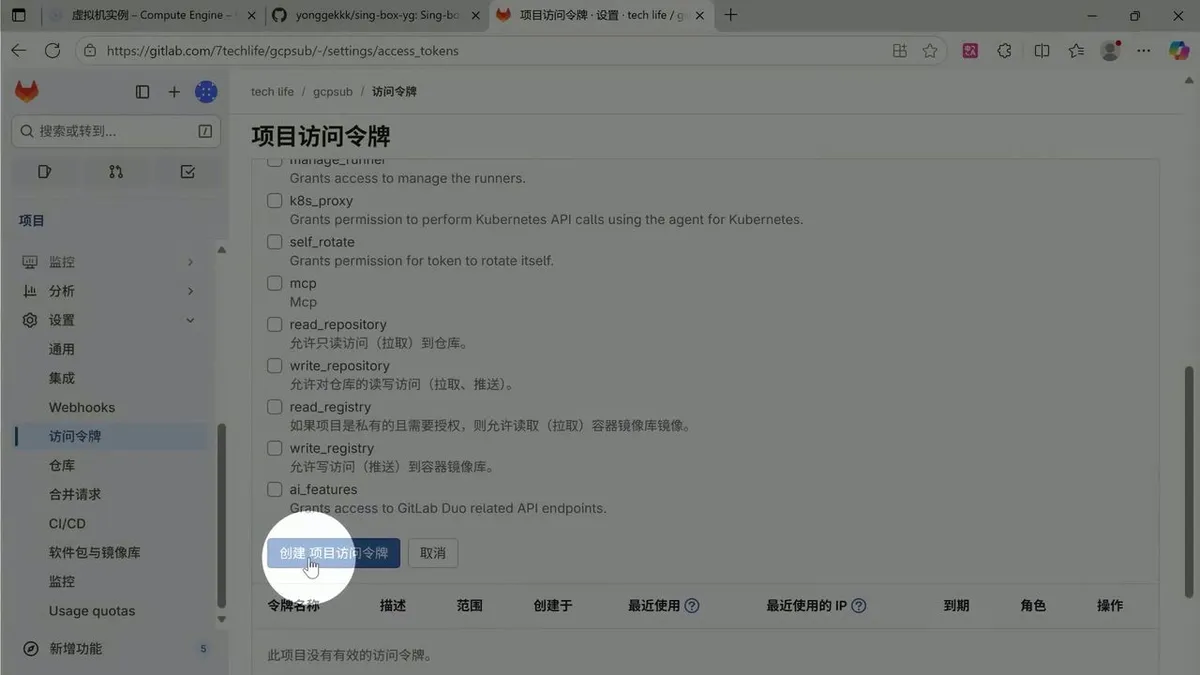Image resolution: width=1200 pixels, height=675 pixels.
Task: Open the to-do list checkmark icon
Action: [x=187, y=171]
